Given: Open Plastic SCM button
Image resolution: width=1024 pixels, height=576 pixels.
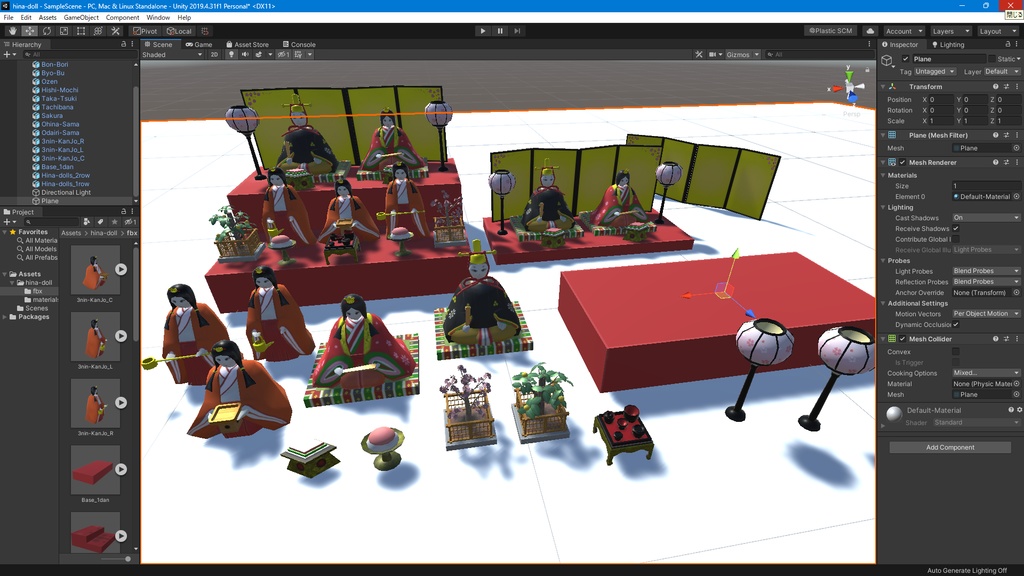Looking at the screenshot, I should (x=831, y=31).
